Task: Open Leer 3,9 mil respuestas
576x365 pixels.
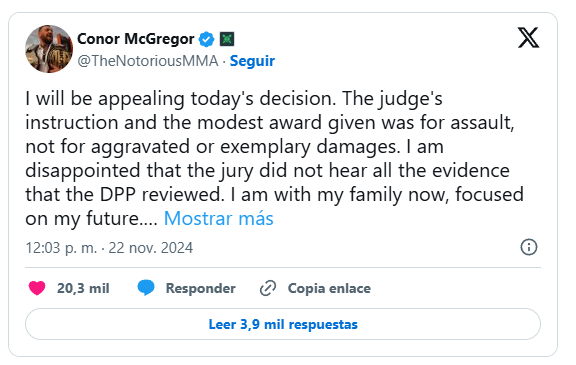Action: click(283, 324)
